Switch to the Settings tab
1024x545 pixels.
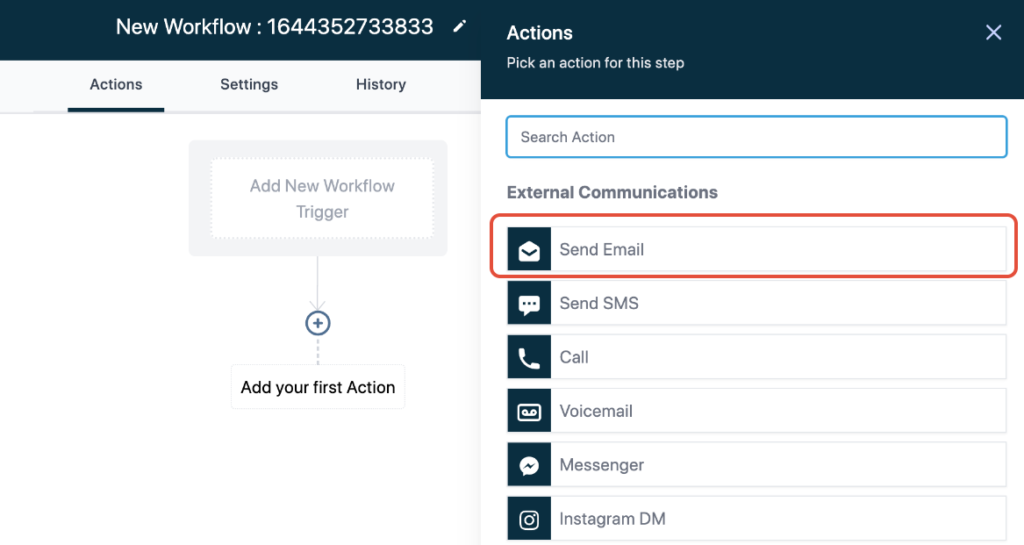click(249, 84)
